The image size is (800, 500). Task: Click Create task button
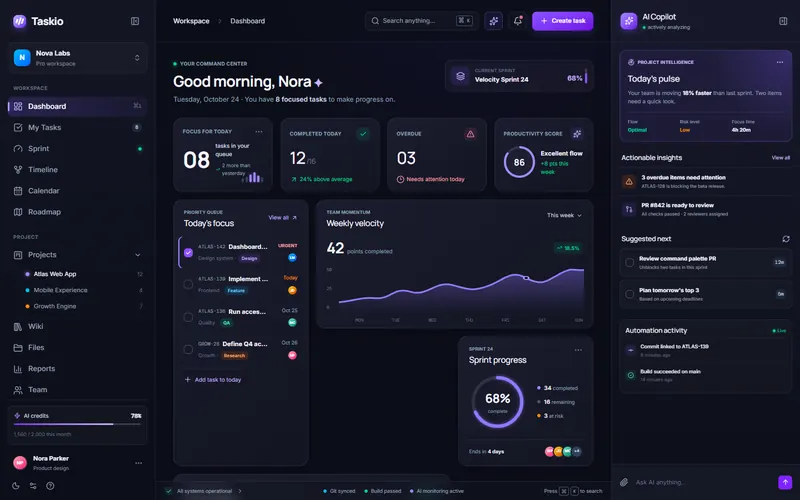(x=562, y=21)
